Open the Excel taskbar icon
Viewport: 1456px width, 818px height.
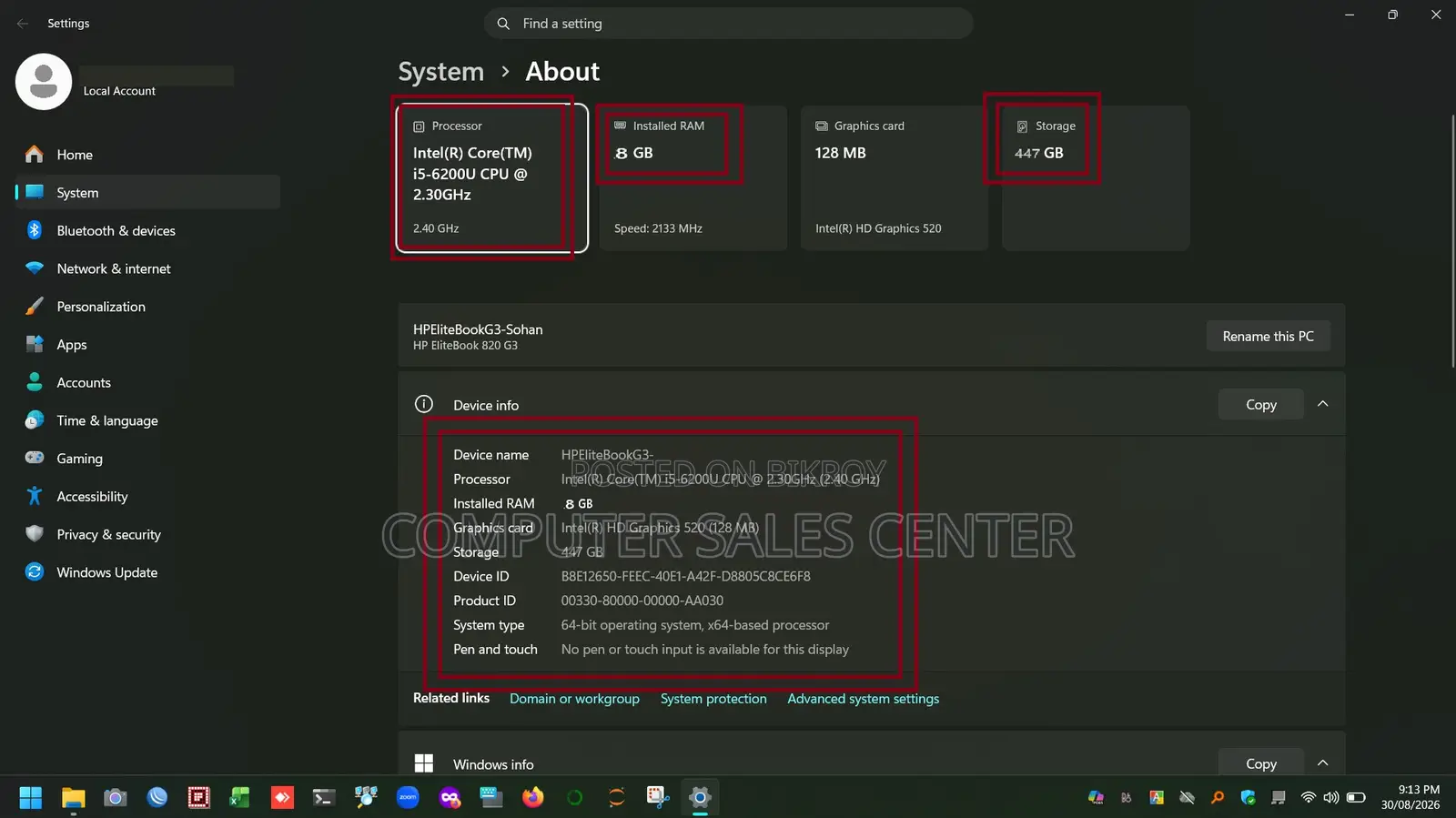click(x=240, y=798)
